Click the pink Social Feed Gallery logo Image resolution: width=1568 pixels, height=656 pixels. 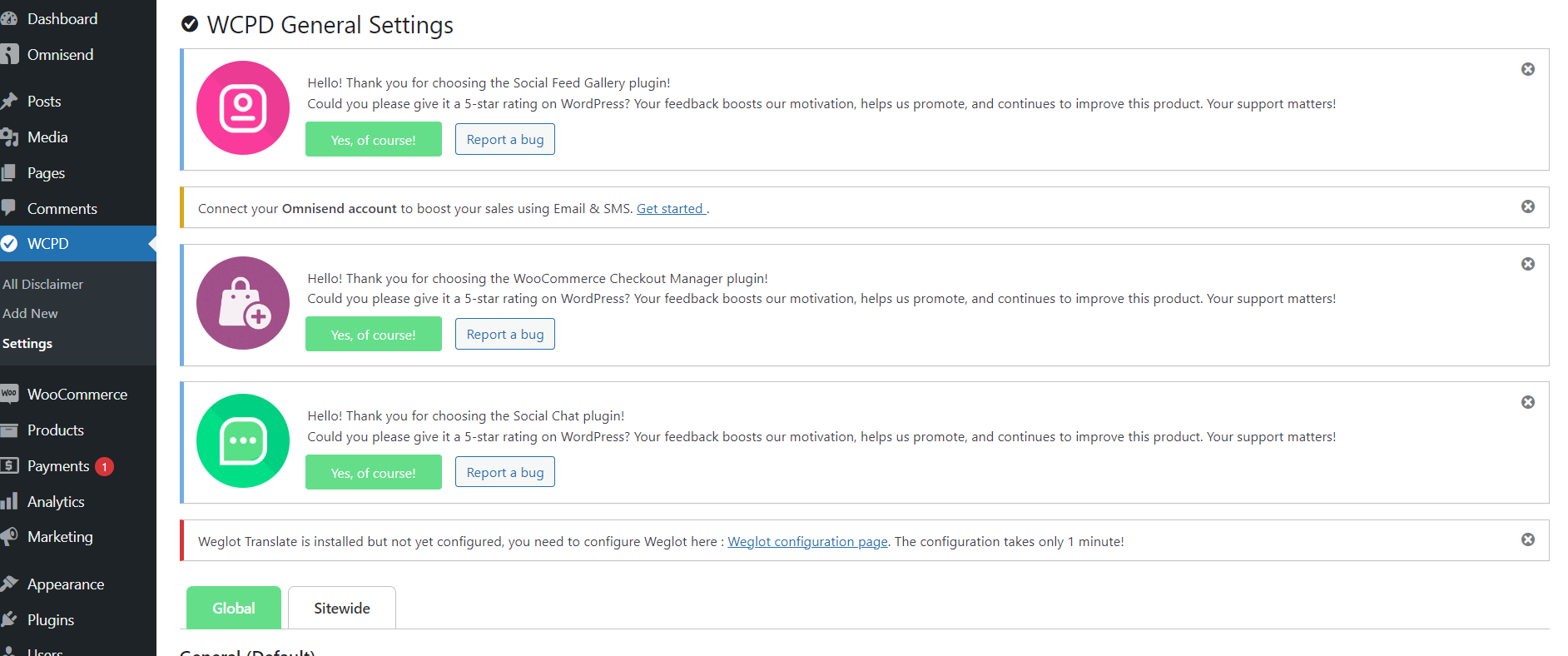tap(243, 108)
